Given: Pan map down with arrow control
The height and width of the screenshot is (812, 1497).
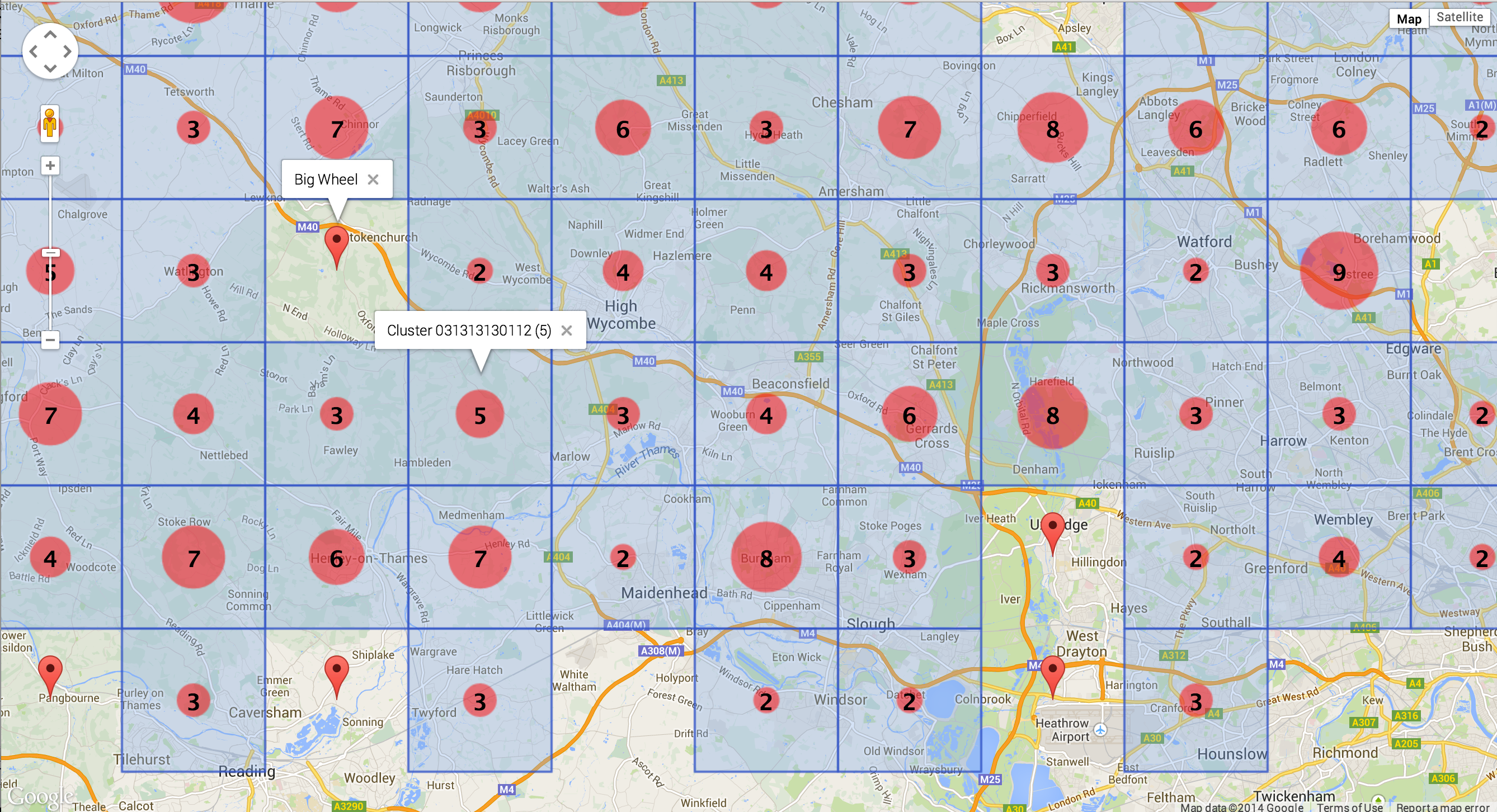Looking at the screenshot, I should (50, 69).
